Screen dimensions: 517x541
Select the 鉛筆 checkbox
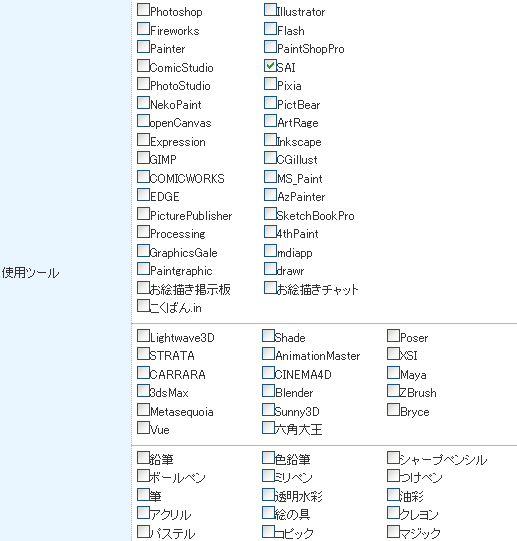coord(143,458)
